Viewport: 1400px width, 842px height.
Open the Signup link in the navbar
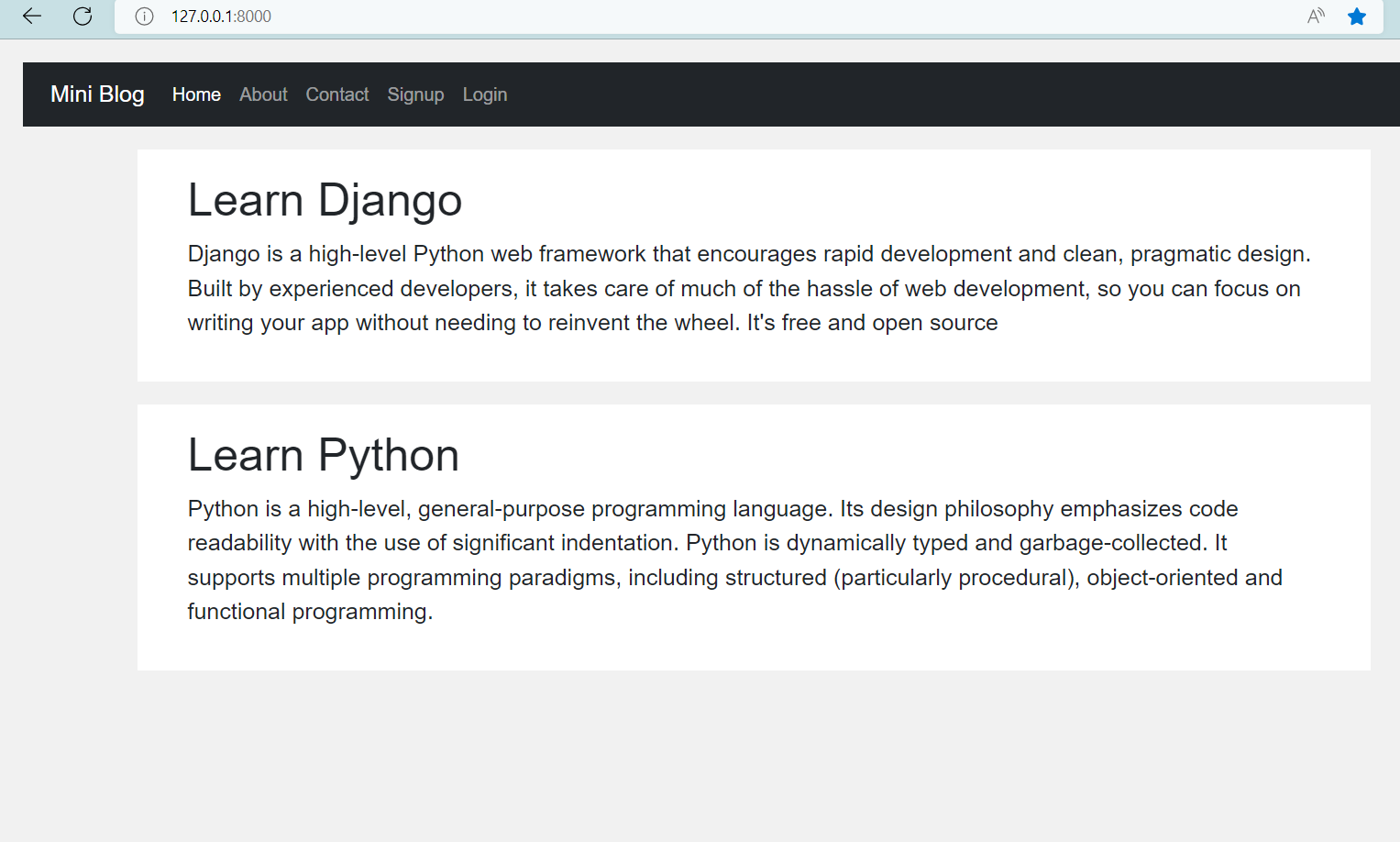coord(415,94)
